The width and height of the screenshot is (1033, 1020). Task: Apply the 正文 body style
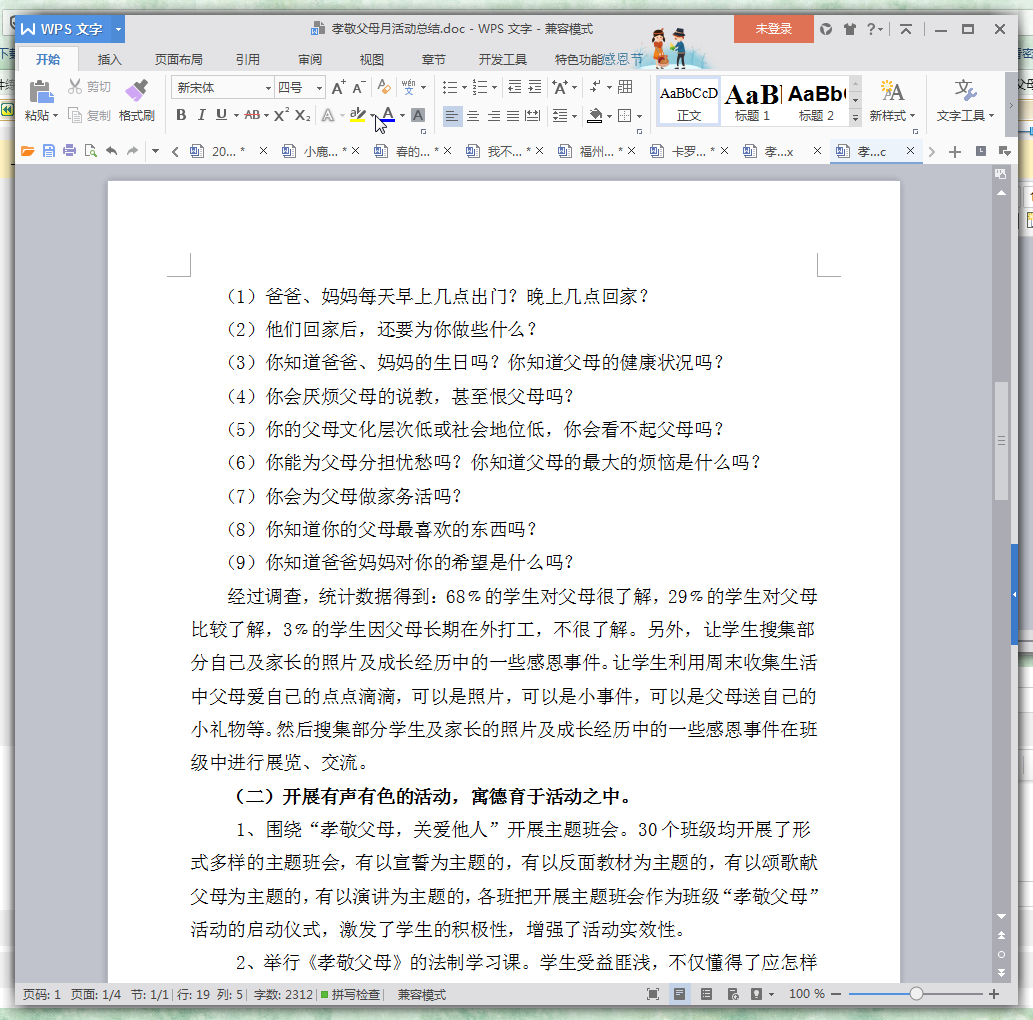click(688, 101)
